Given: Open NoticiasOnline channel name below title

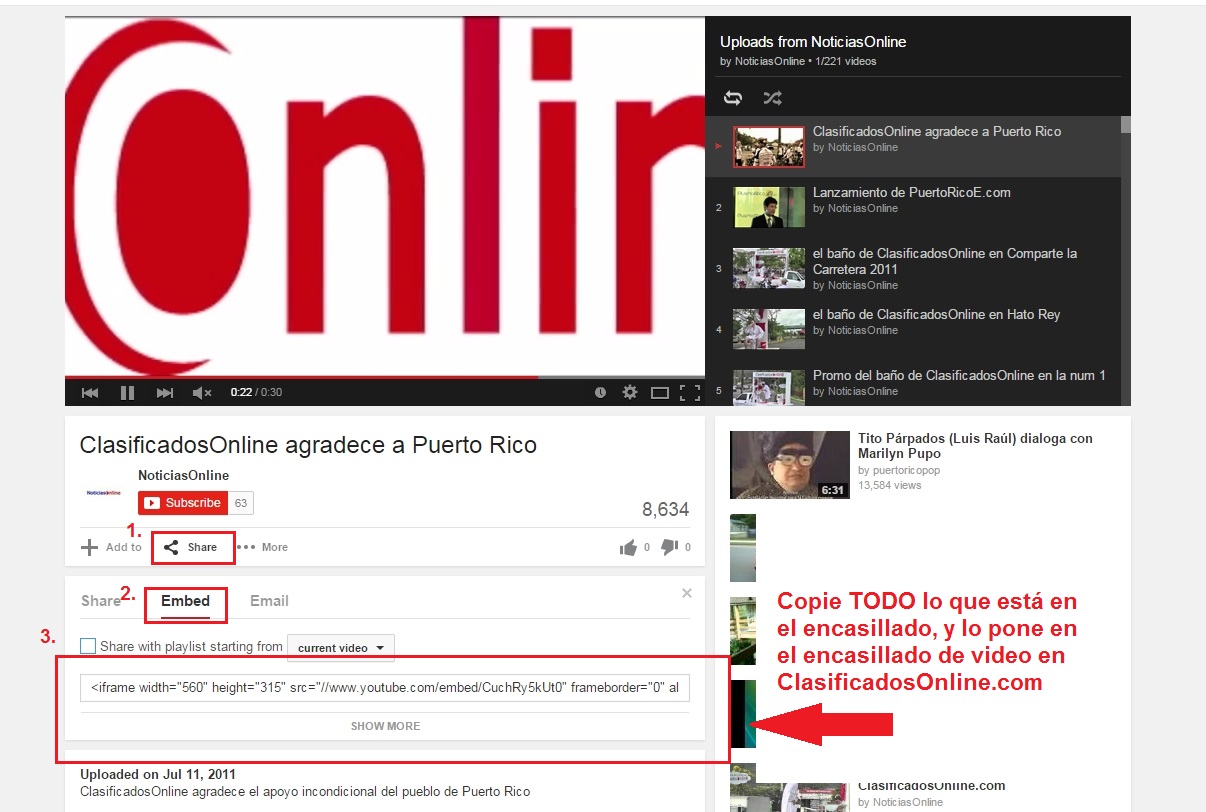Looking at the screenshot, I should coord(183,475).
